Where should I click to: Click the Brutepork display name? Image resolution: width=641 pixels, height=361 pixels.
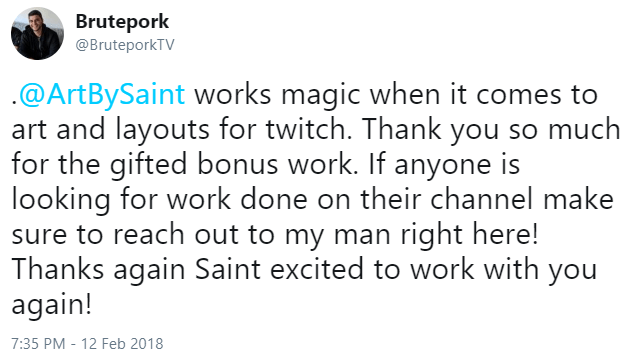click(122, 22)
